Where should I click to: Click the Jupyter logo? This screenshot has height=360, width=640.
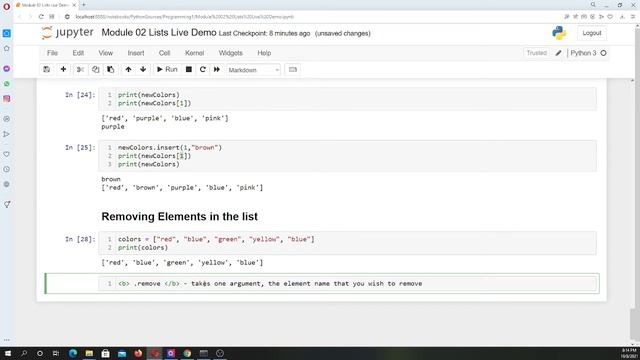[67, 33]
